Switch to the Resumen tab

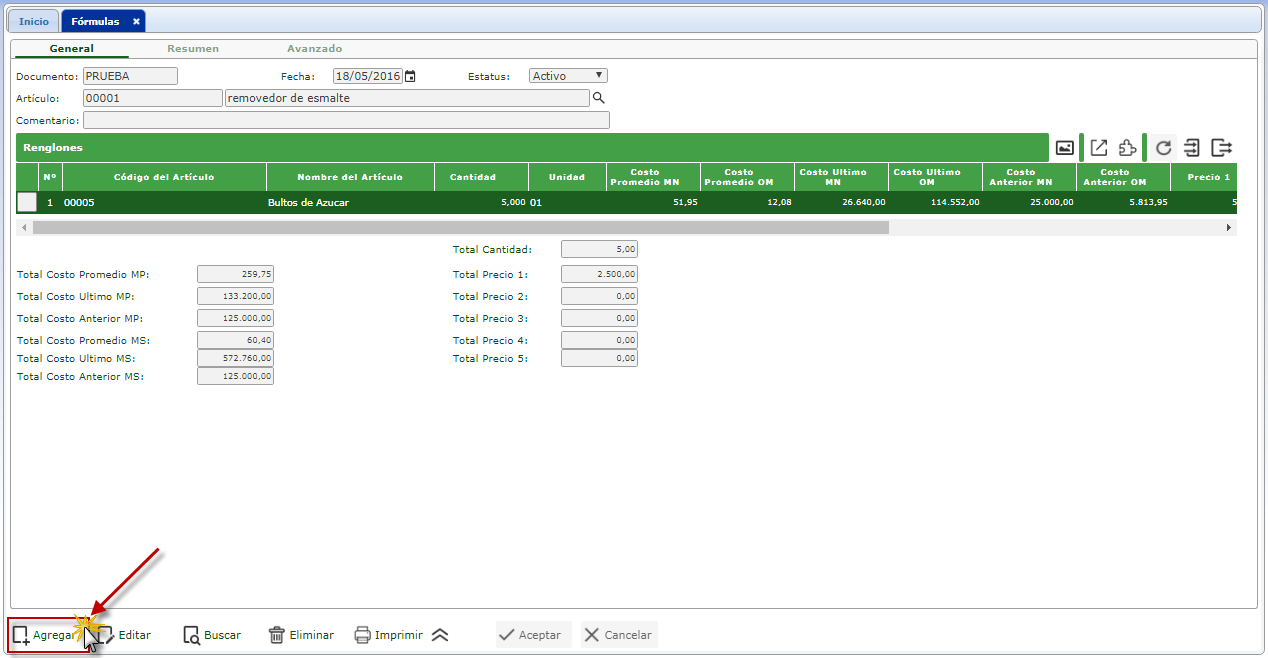[193, 49]
